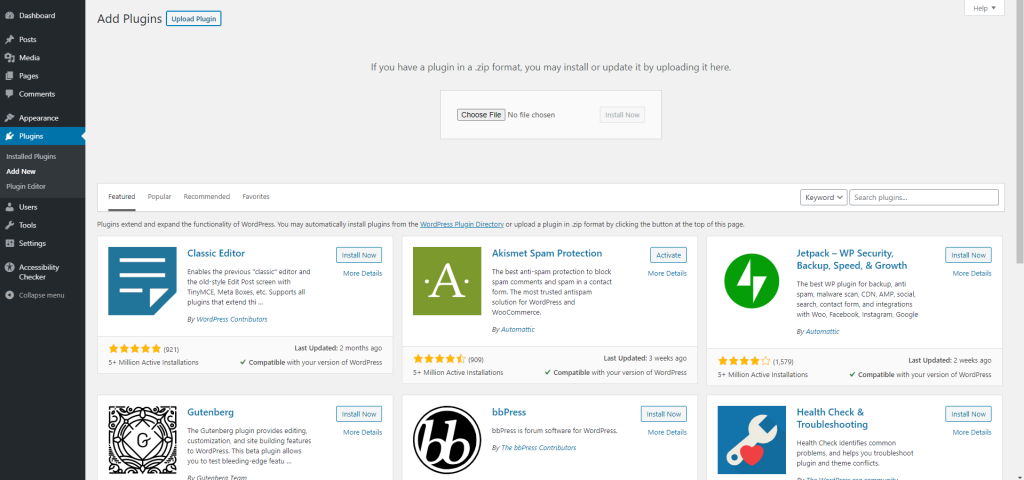Click the Jetpack plugin title link
Screen dimensions: 1024x480
pos(852,259)
